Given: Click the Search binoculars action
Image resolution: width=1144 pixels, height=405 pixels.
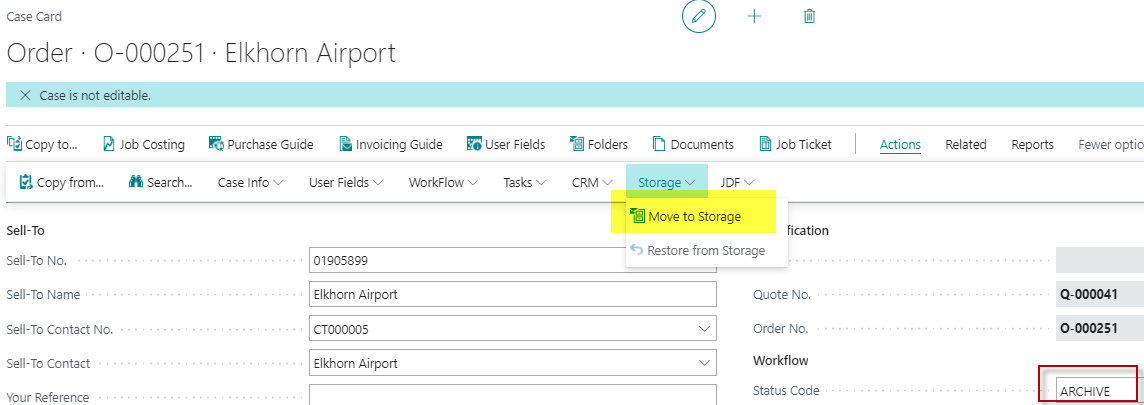Looking at the screenshot, I should tap(160, 183).
